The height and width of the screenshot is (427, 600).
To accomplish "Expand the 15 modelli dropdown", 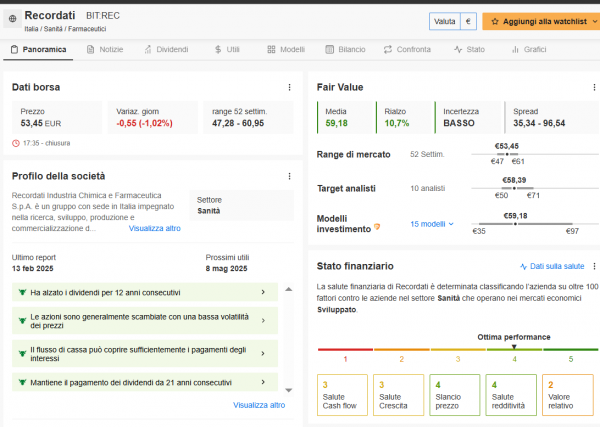I will click(432, 224).
